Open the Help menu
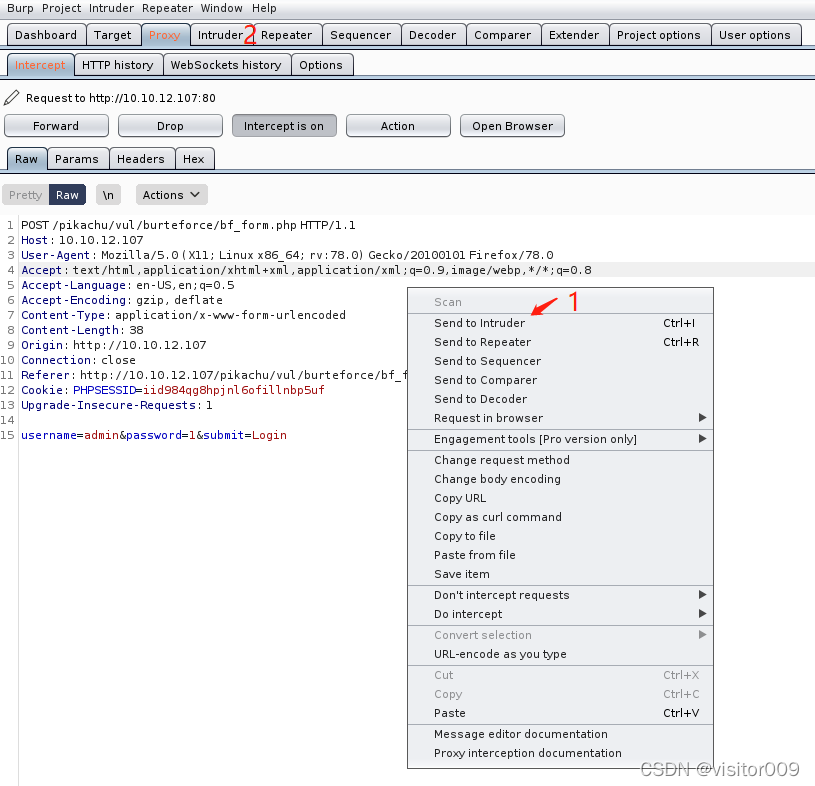Image resolution: width=815 pixels, height=786 pixels. point(264,8)
